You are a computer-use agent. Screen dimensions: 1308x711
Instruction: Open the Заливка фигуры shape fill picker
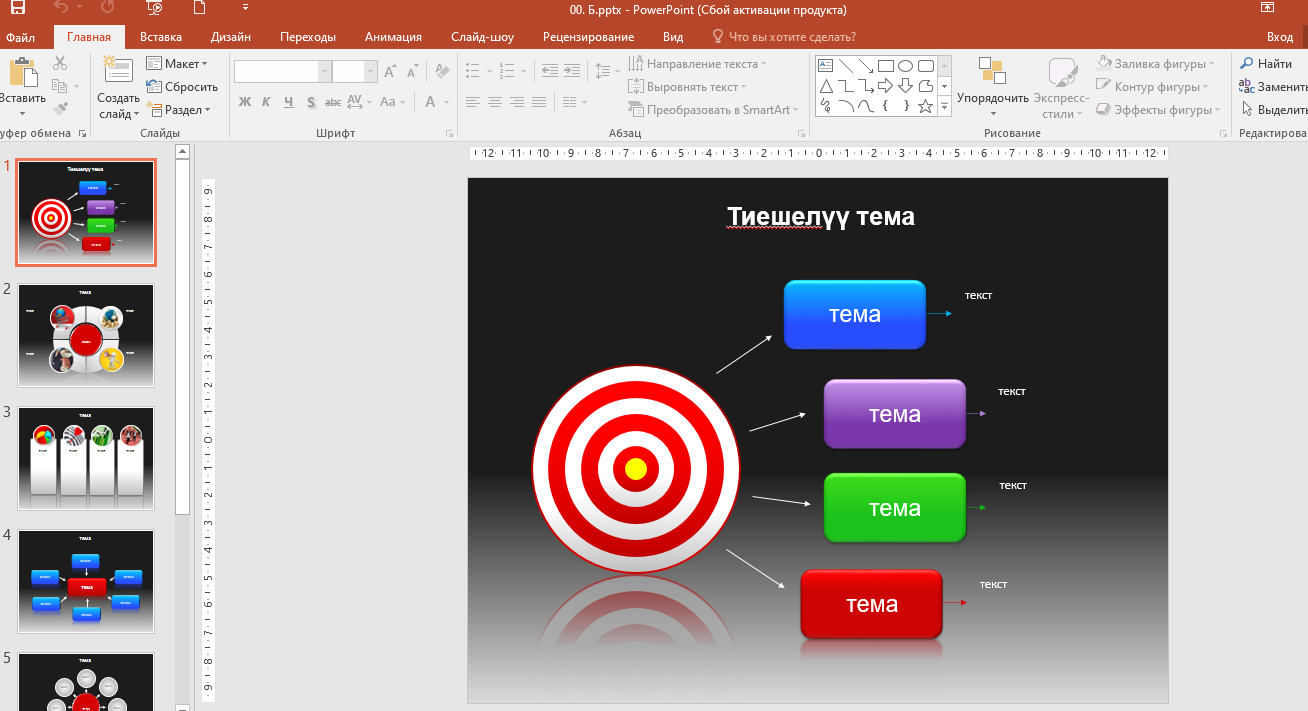[x=1156, y=64]
